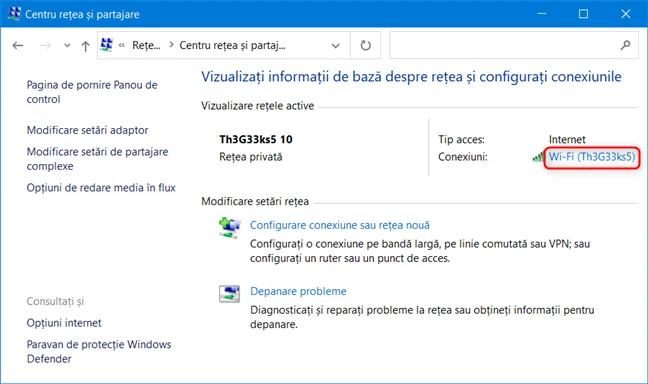
Task: Open Opțiuni internet in the sidebar
Action: pyautogui.click(x=64, y=323)
